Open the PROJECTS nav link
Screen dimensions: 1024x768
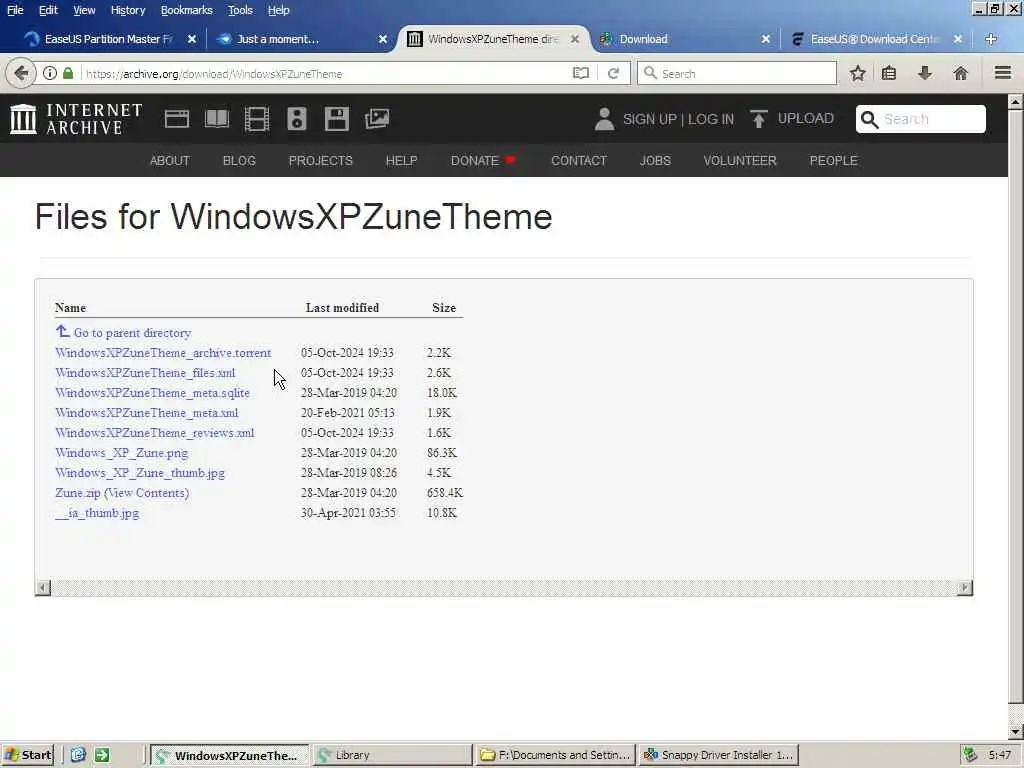click(x=321, y=161)
